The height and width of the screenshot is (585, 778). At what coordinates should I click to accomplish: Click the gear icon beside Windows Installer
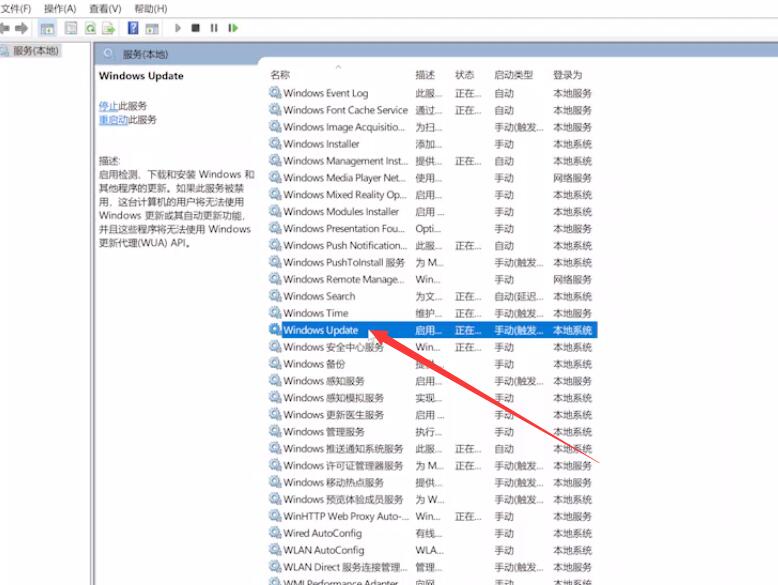[275, 143]
